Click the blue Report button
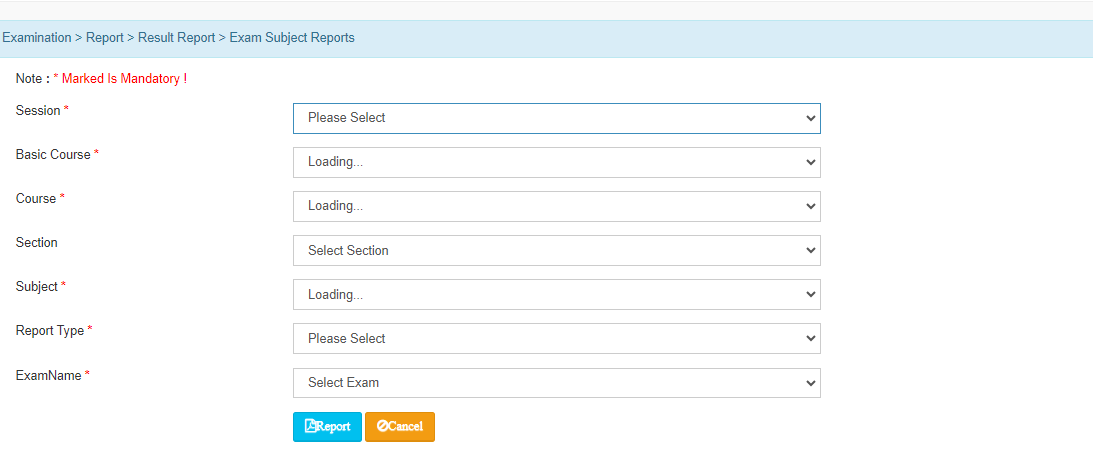Viewport: 1093px width, 462px height. [327, 426]
